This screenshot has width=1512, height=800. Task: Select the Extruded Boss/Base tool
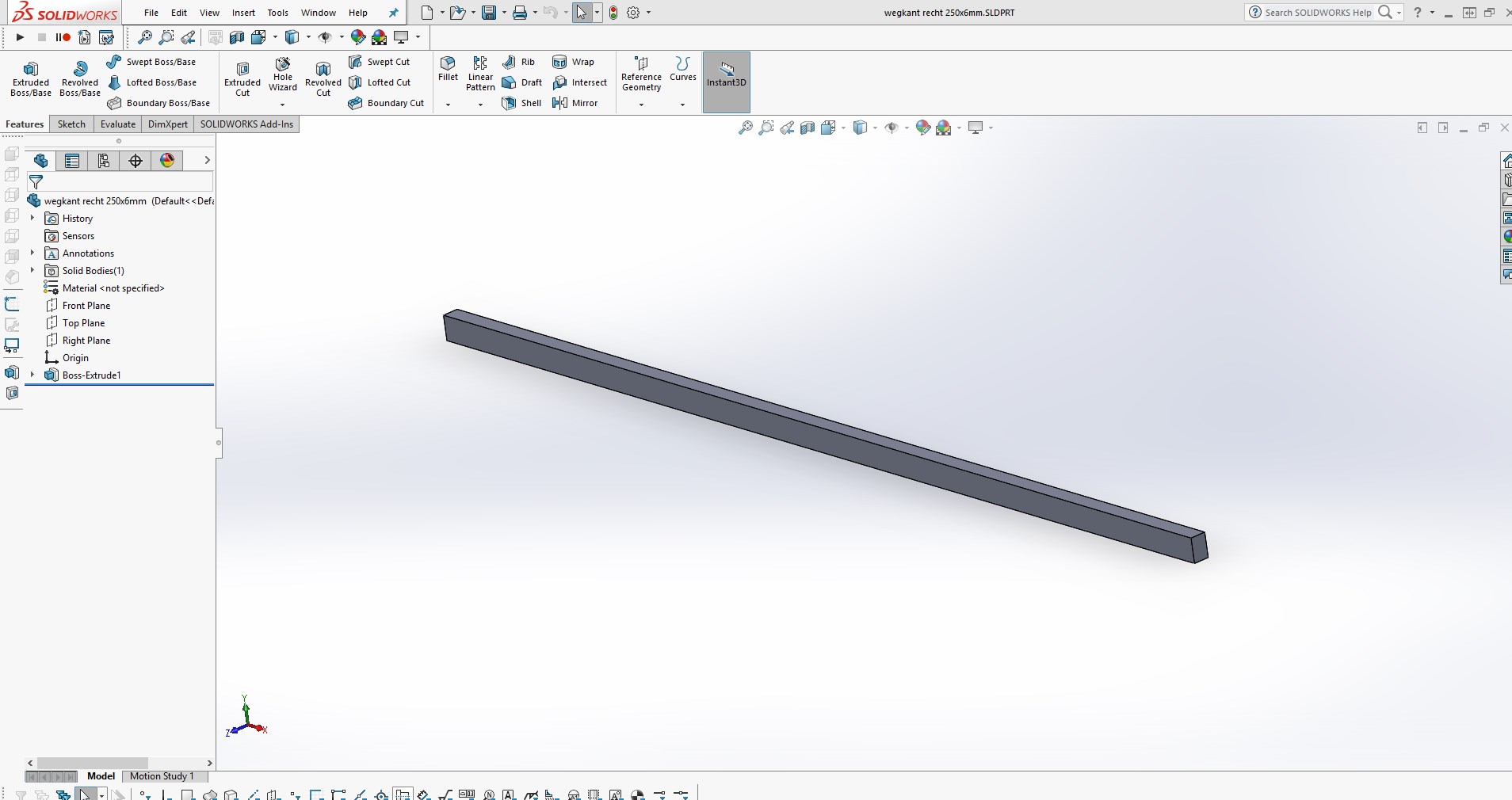tap(31, 79)
